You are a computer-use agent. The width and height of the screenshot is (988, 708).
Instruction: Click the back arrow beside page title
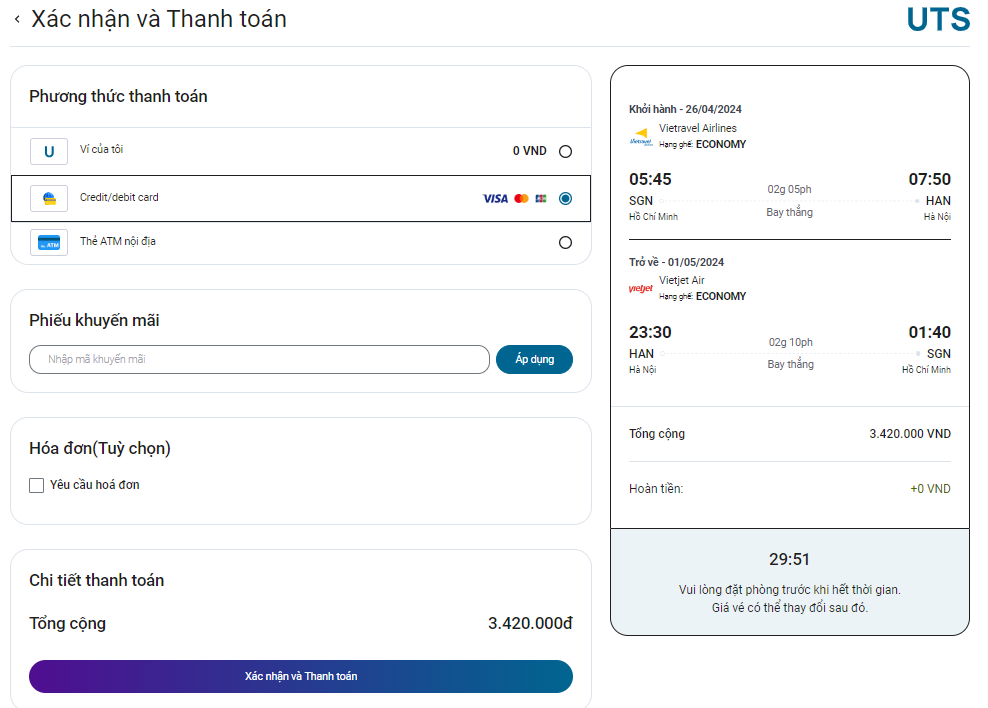(x=17, y=19)
